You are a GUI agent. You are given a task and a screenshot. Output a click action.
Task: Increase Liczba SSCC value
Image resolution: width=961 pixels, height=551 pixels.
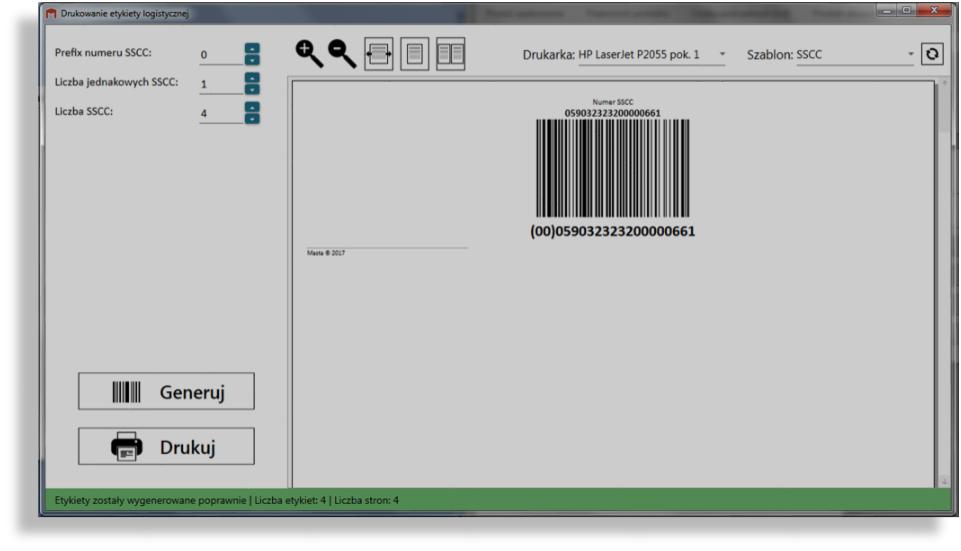252,107
